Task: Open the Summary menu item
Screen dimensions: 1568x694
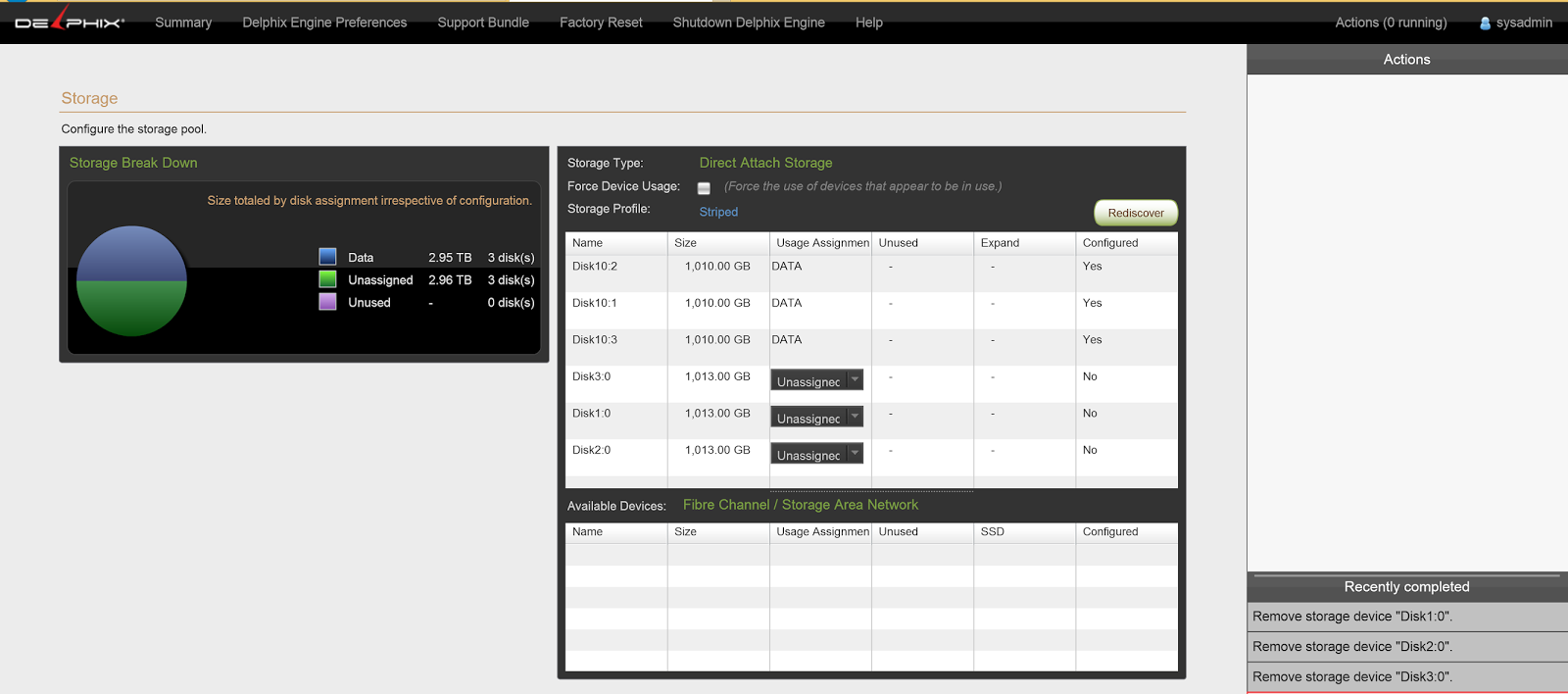Action: pyautogui.click(x=183, y=23)
